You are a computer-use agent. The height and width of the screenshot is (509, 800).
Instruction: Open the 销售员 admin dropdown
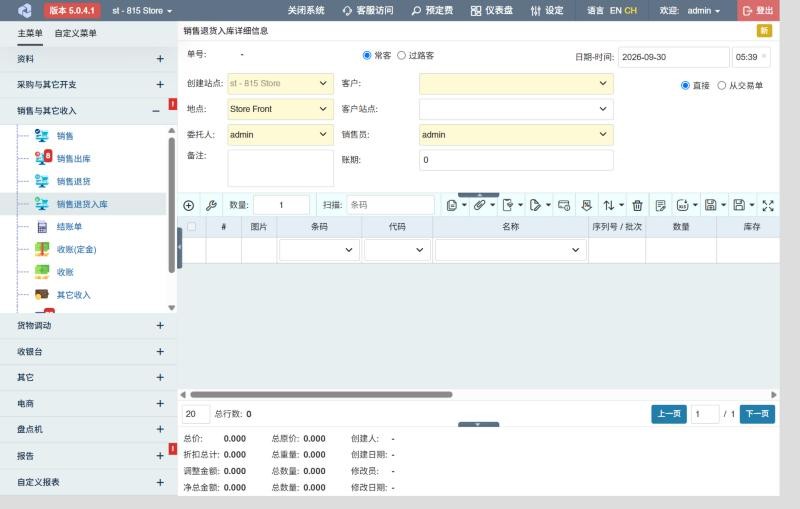(516, 135)
